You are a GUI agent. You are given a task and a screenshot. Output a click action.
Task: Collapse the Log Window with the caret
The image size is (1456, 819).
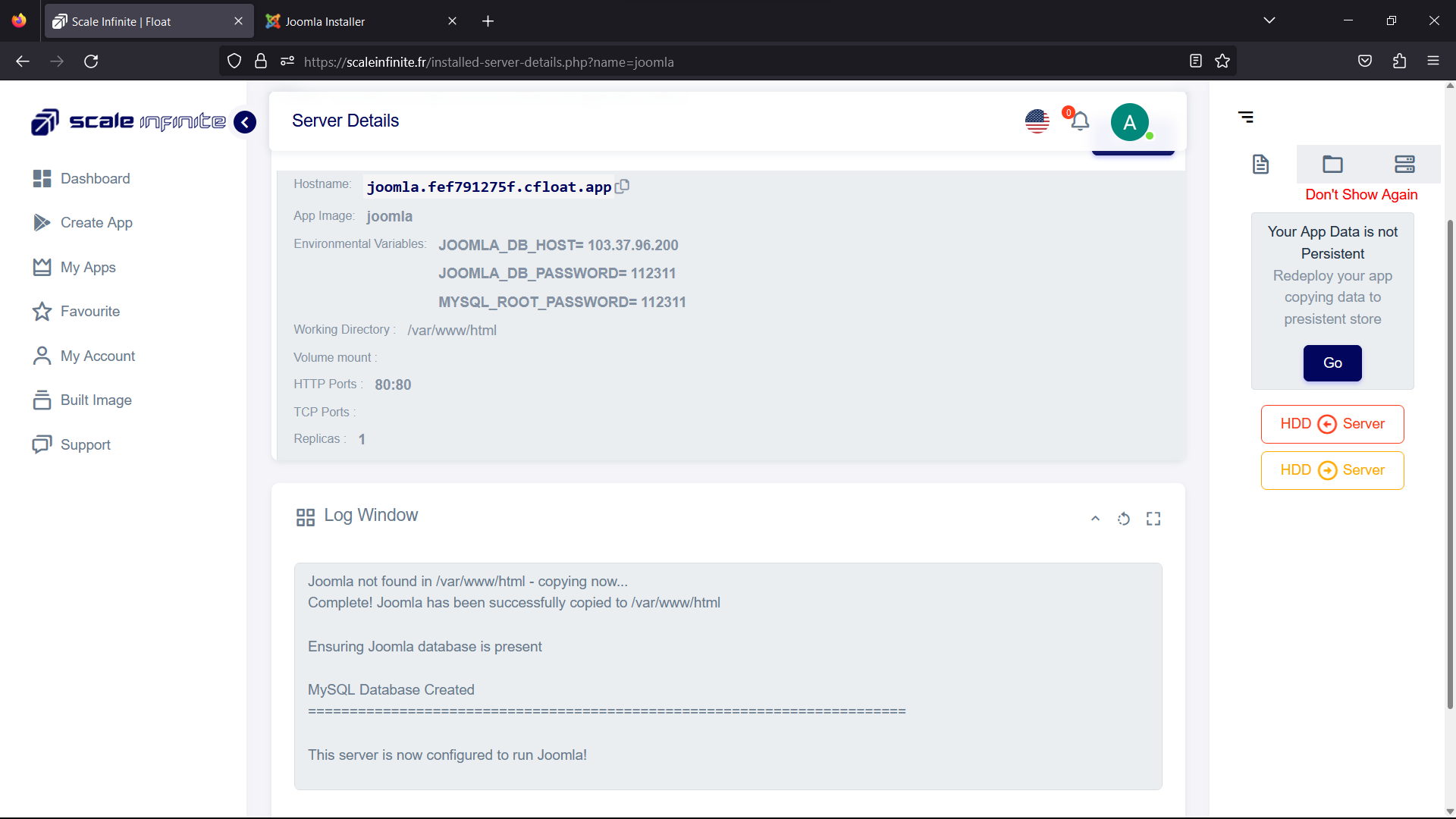1095,519
